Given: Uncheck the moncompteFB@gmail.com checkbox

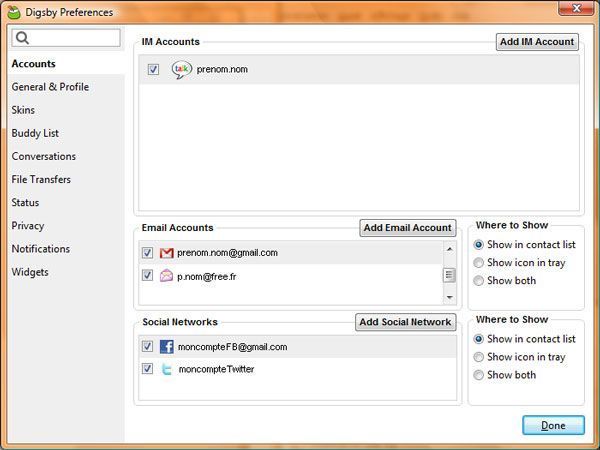Looking at the screenshot, I should (147, 346).
